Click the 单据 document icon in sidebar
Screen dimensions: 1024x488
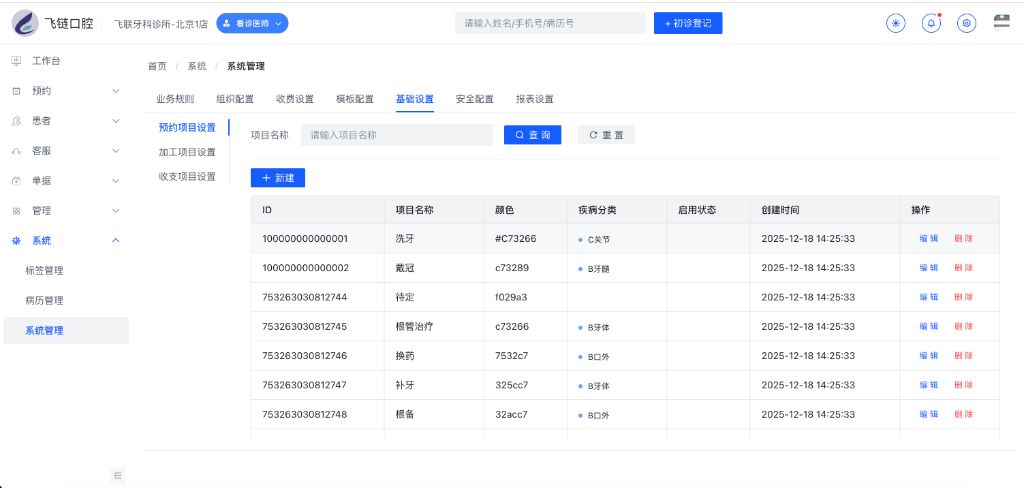coord(17,181)
